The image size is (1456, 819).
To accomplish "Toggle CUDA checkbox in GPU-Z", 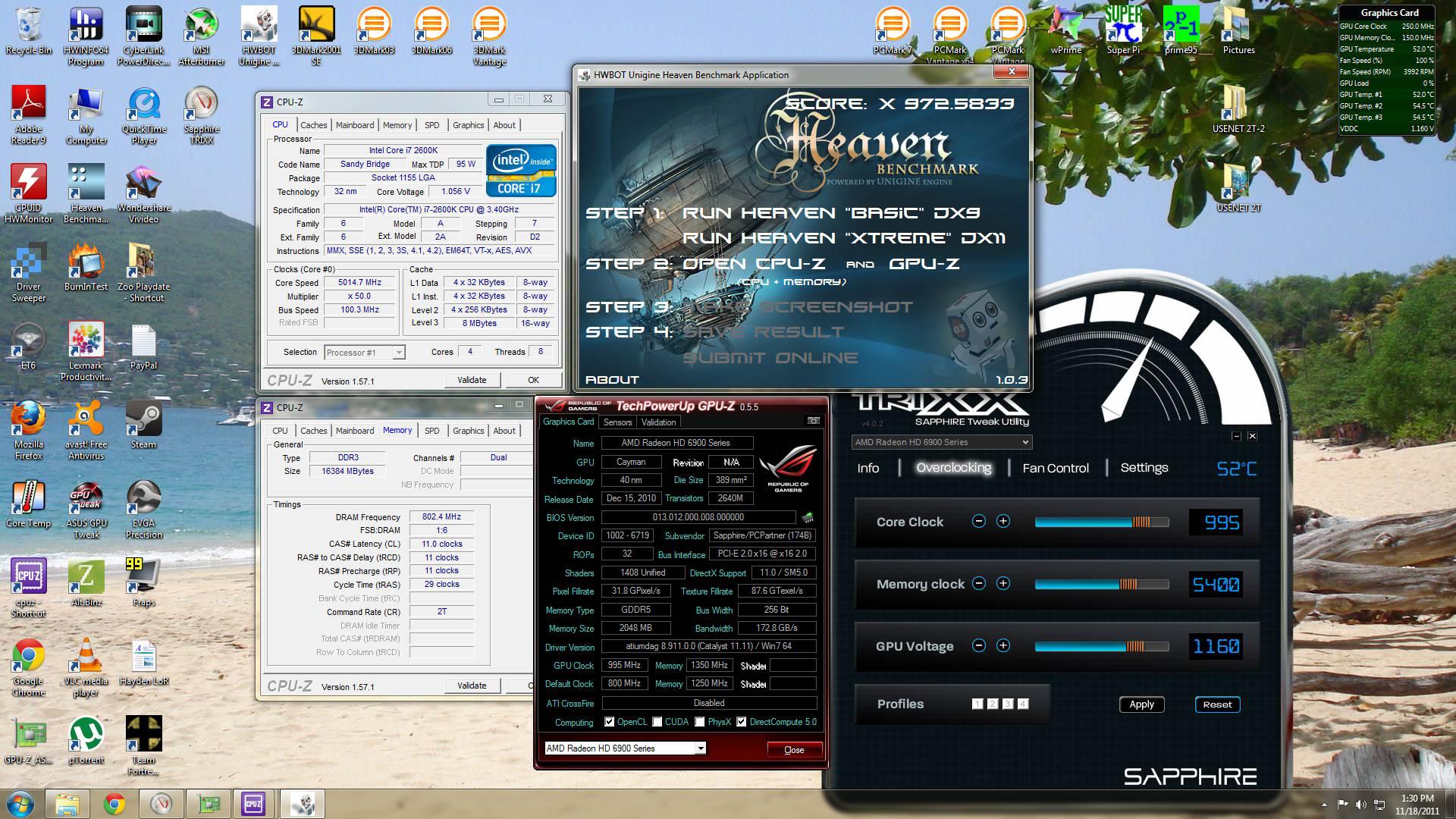I will [657, 722].
